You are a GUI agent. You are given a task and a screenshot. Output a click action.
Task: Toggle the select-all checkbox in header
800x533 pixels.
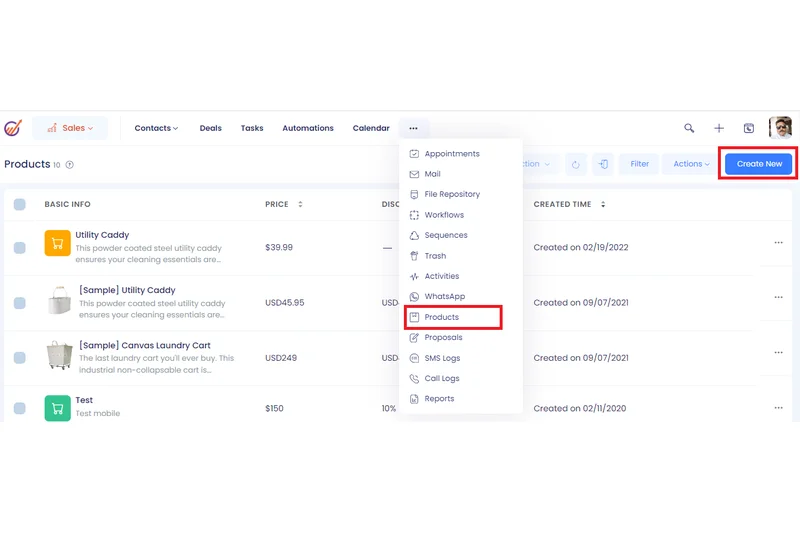(20, 205)
